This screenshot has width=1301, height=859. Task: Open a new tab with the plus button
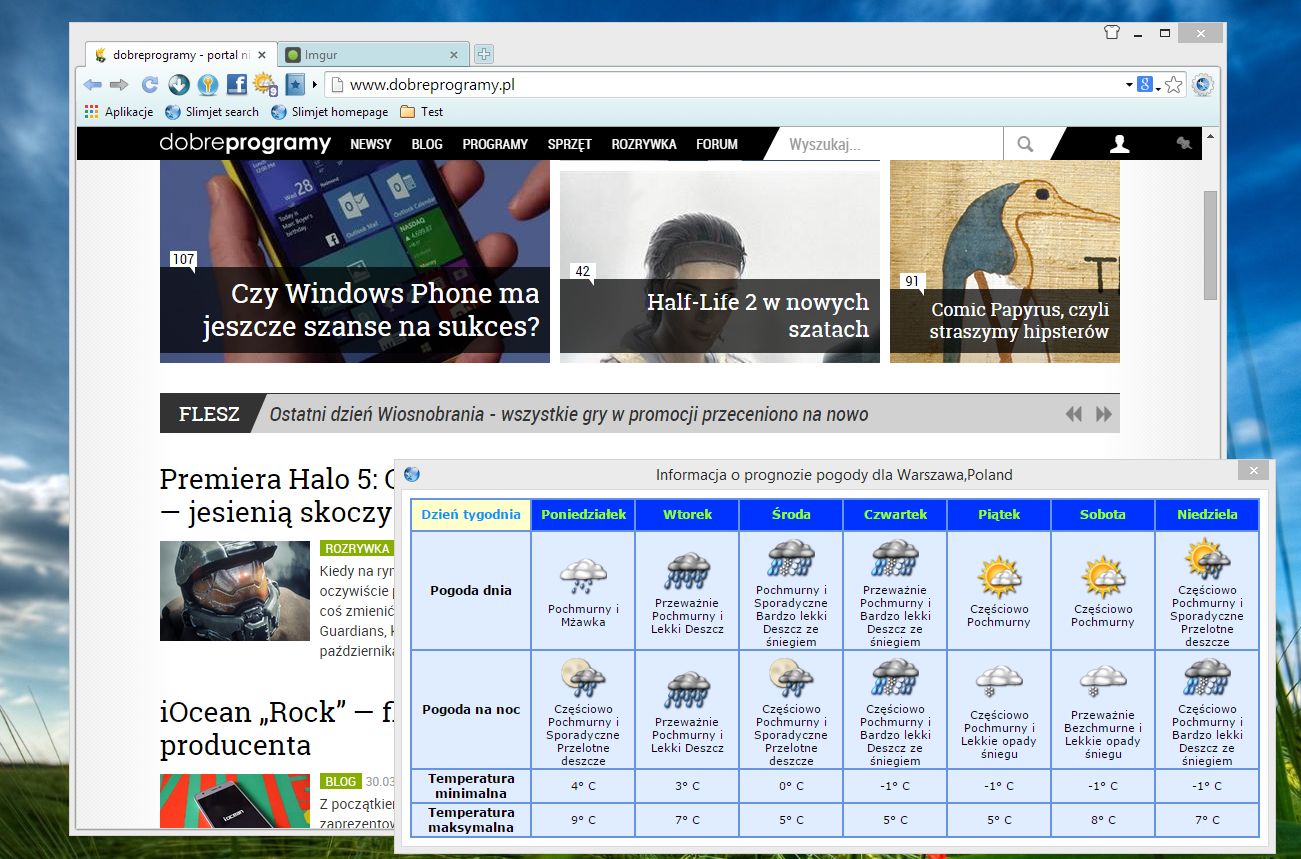coord(483,54)
